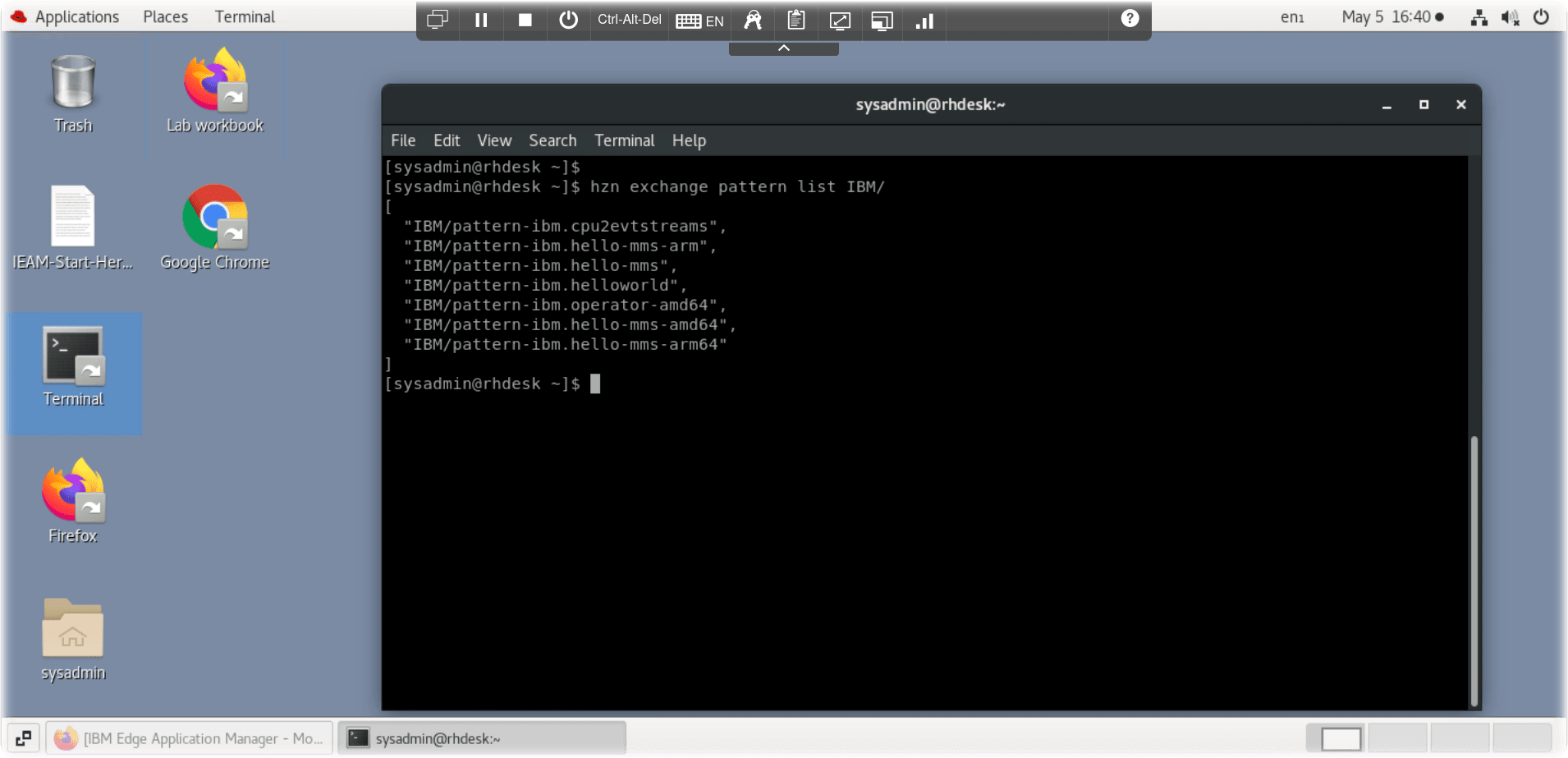This screenshot has height=758, width=1568.
Task: Click the VM power icon in toolbar
Action: (568, 20)
